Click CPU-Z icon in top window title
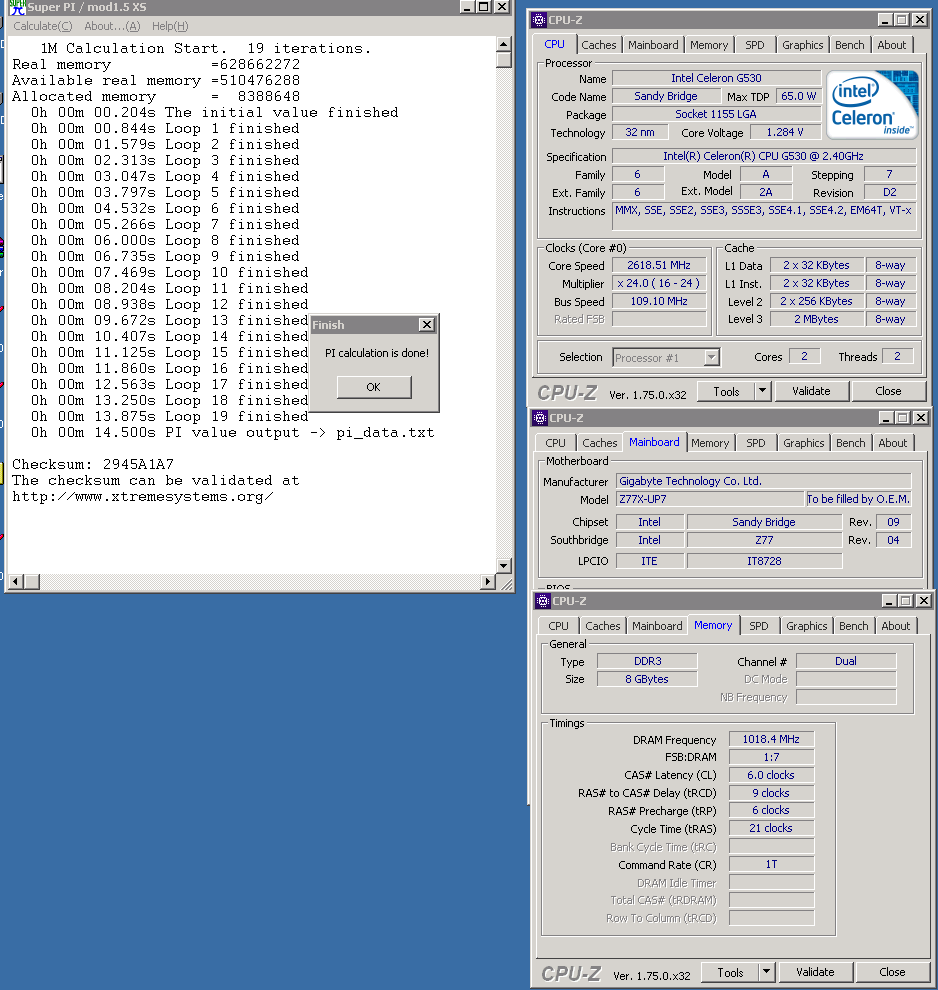Viewport: 938px width, 990px height. [x=539, y=20]
